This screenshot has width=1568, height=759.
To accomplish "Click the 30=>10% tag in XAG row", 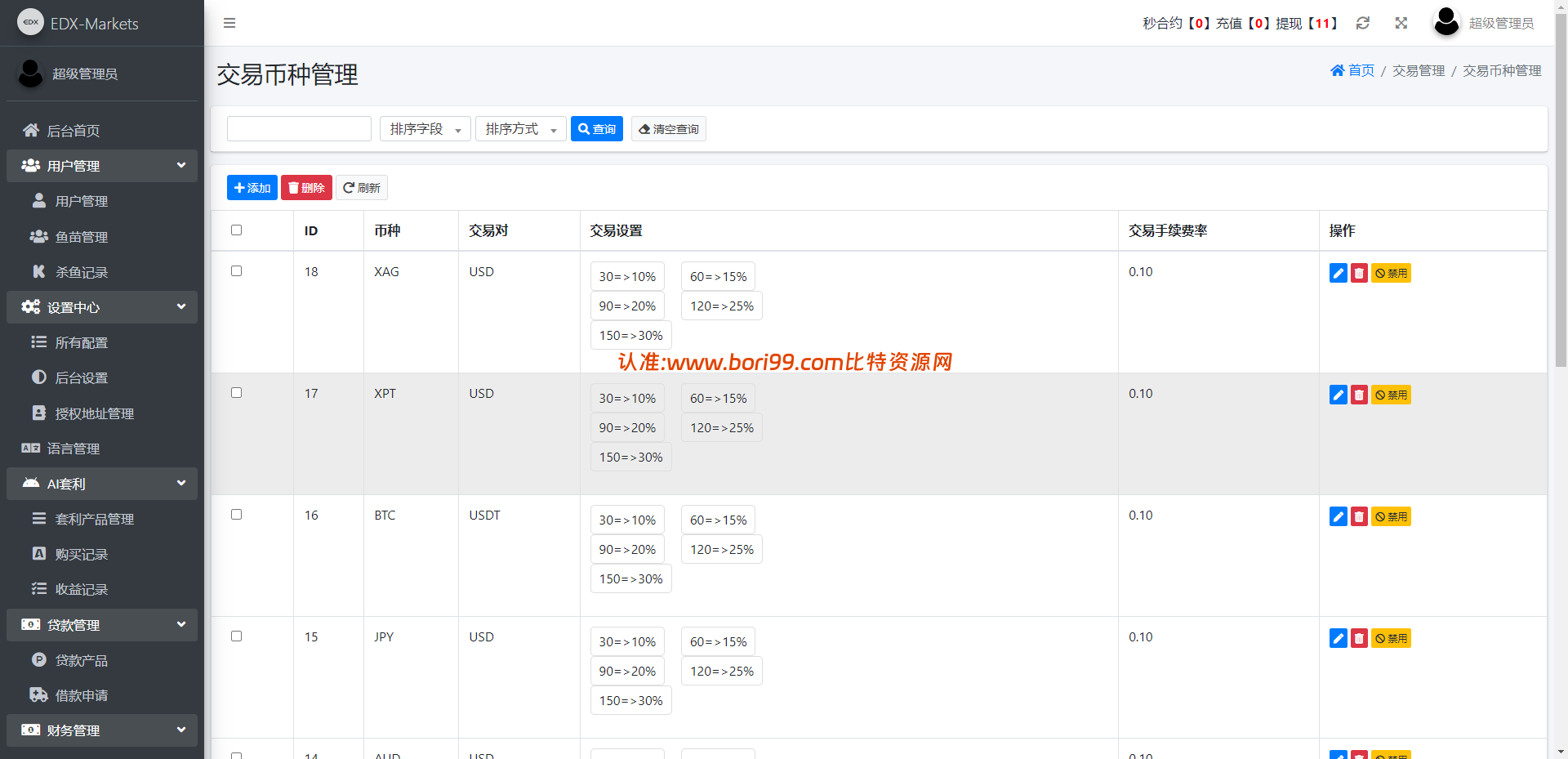I will 627,277.
